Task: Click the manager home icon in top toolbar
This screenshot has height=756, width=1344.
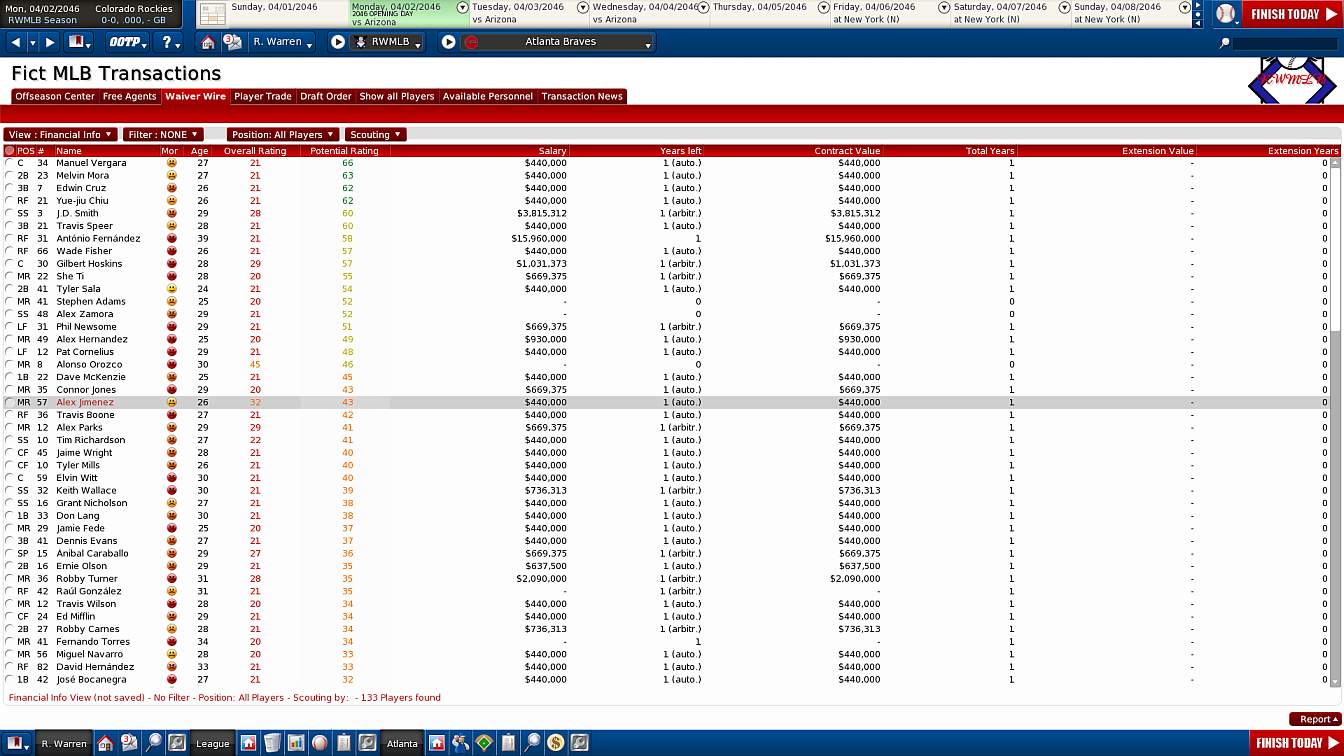Action: 208,42
